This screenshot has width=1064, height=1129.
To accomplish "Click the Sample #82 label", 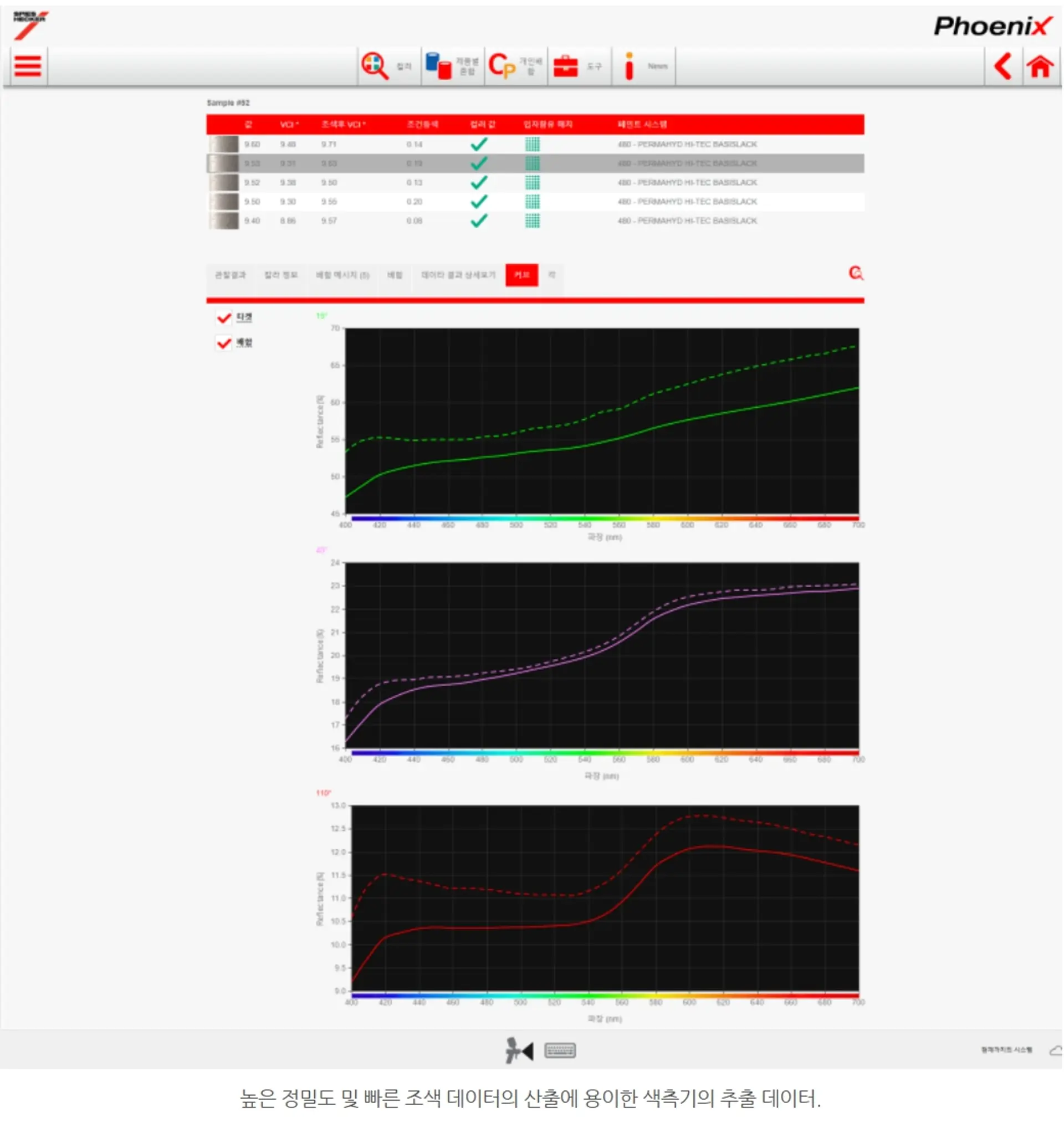I will (x=228, y=103).
